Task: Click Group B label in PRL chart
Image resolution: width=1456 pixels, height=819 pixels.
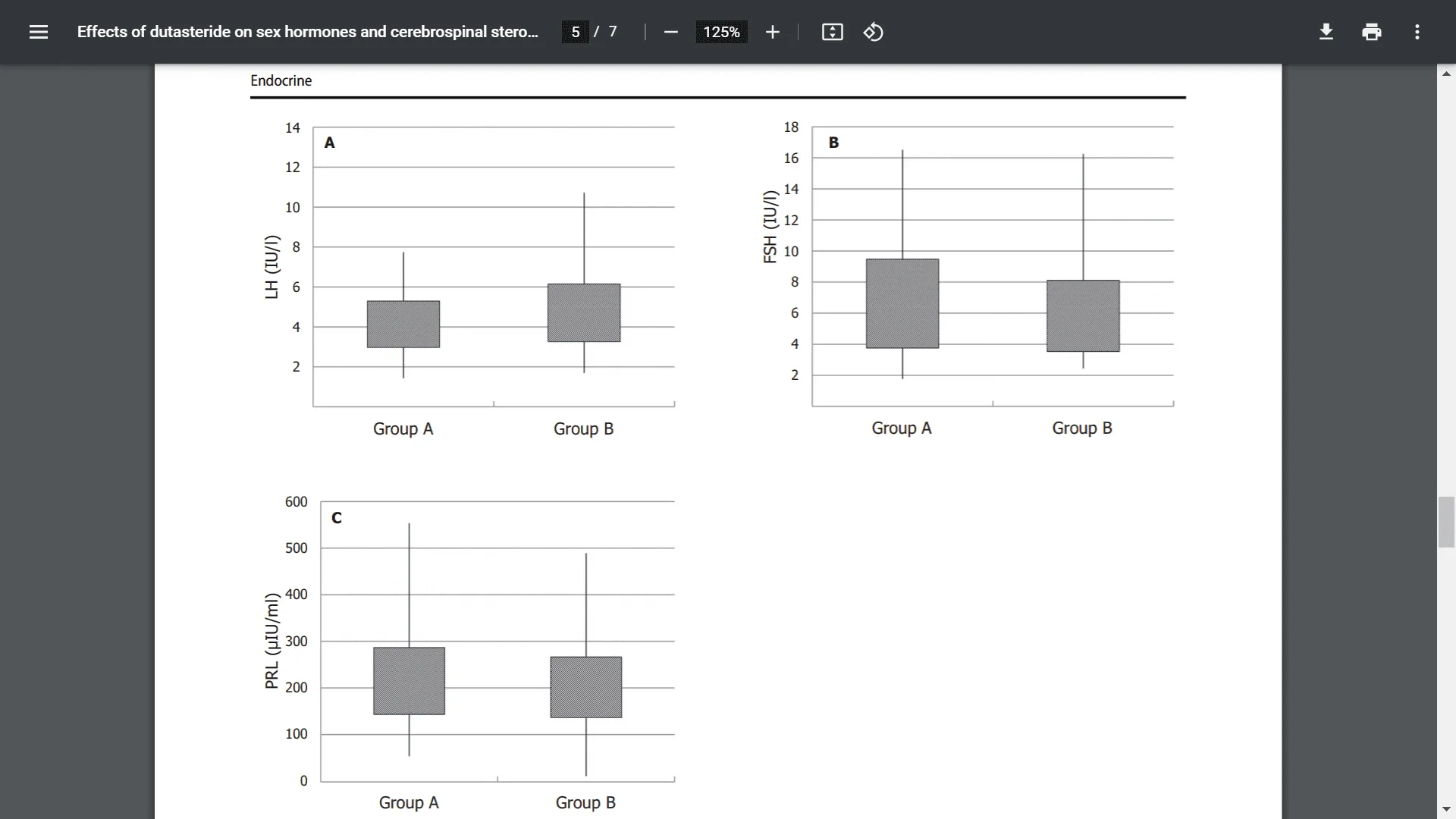Action: (585, 802)
